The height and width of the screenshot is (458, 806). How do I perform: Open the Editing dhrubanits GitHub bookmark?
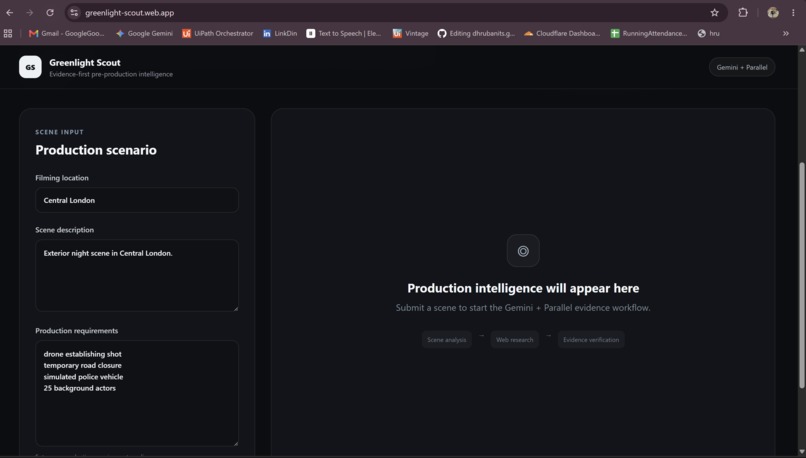coord(476,33)
